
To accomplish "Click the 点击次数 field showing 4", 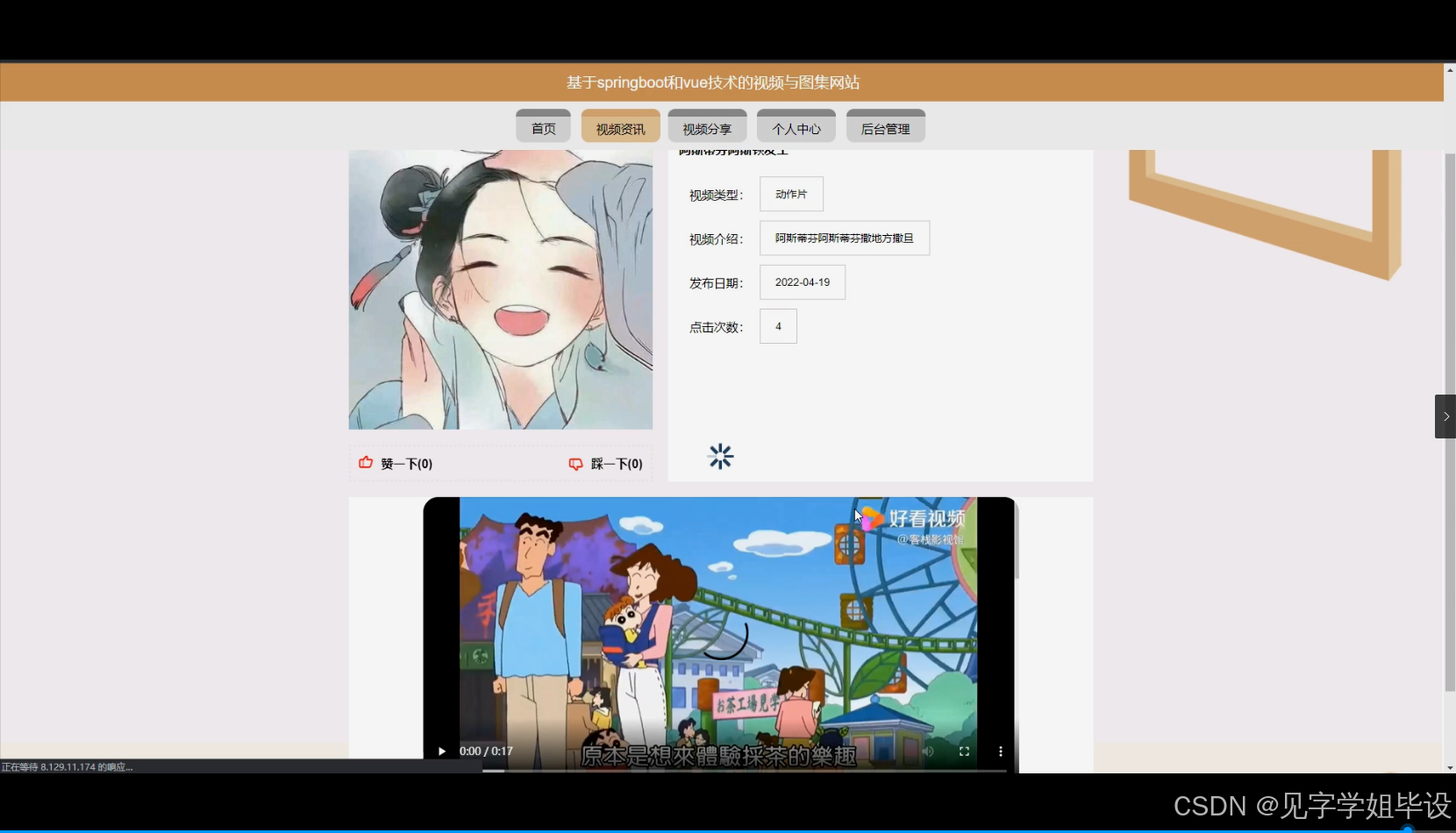I will click(778, 326).
